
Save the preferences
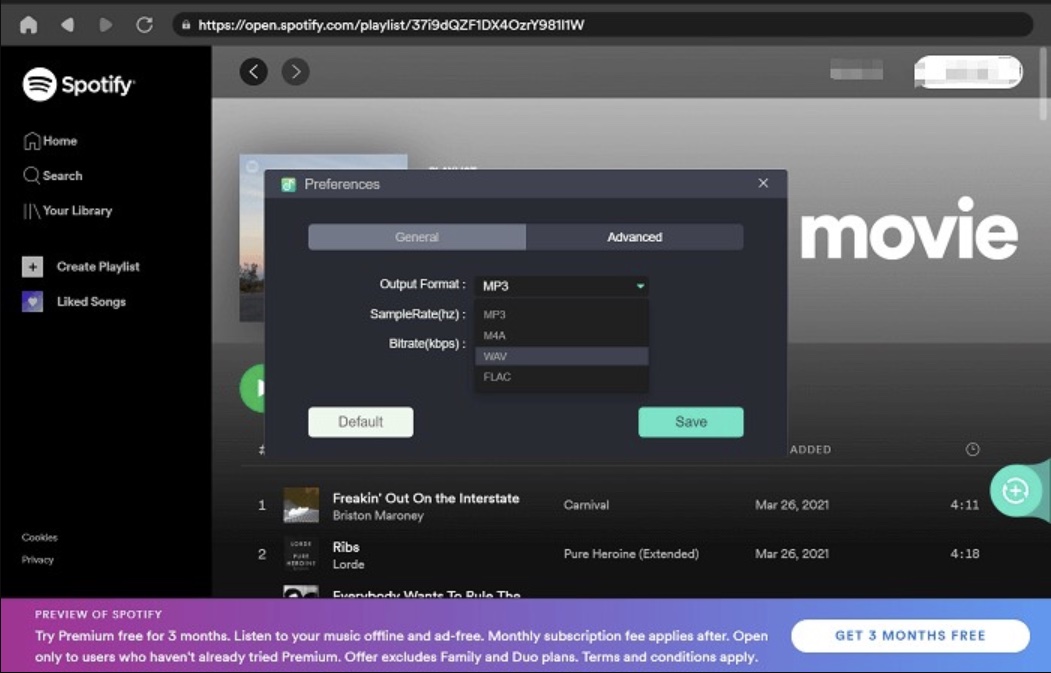coord(691,422)
